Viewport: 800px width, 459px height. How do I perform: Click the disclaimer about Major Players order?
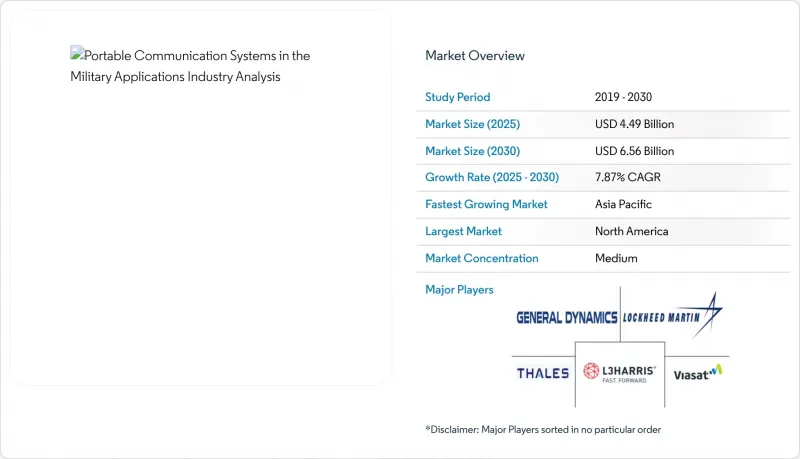click(x=543, y=429)
